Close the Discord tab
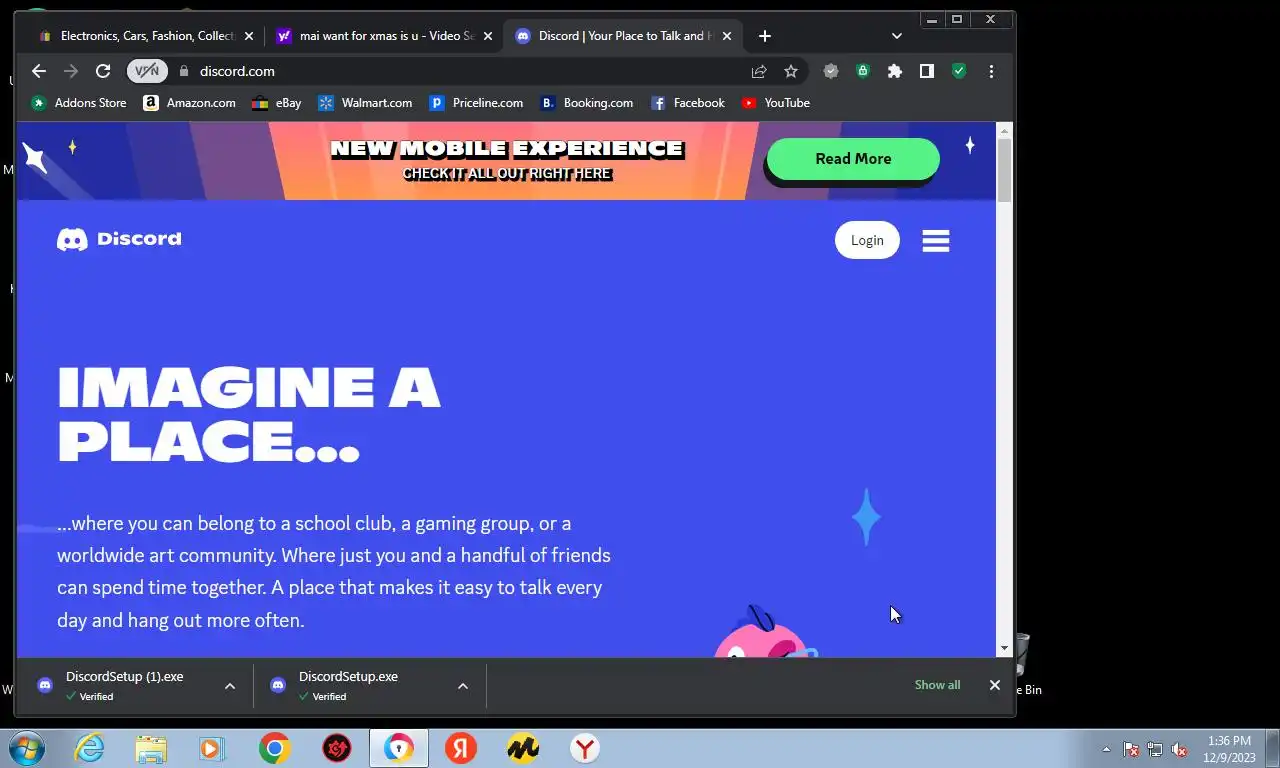 coord(727,36)
